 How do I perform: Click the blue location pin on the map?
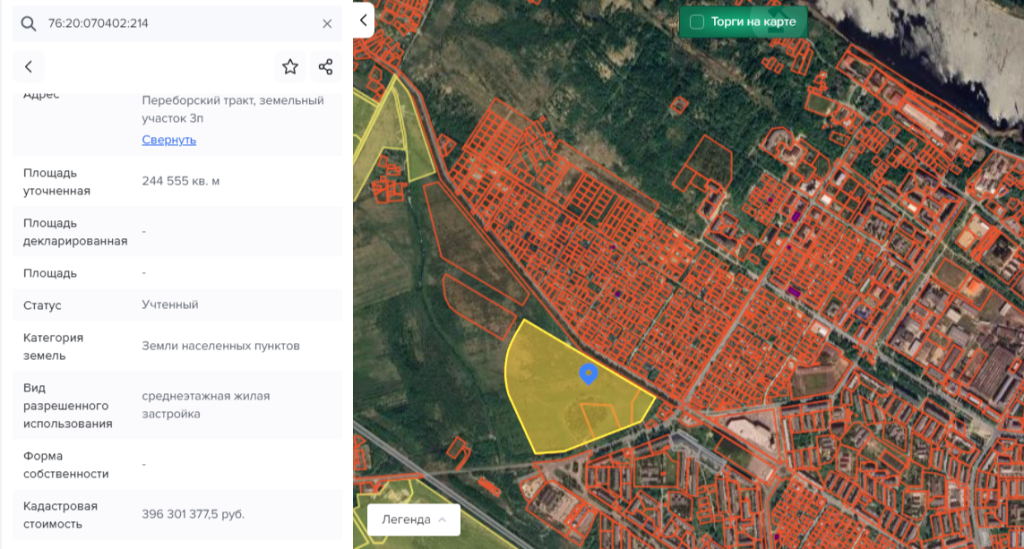(589, 373)
